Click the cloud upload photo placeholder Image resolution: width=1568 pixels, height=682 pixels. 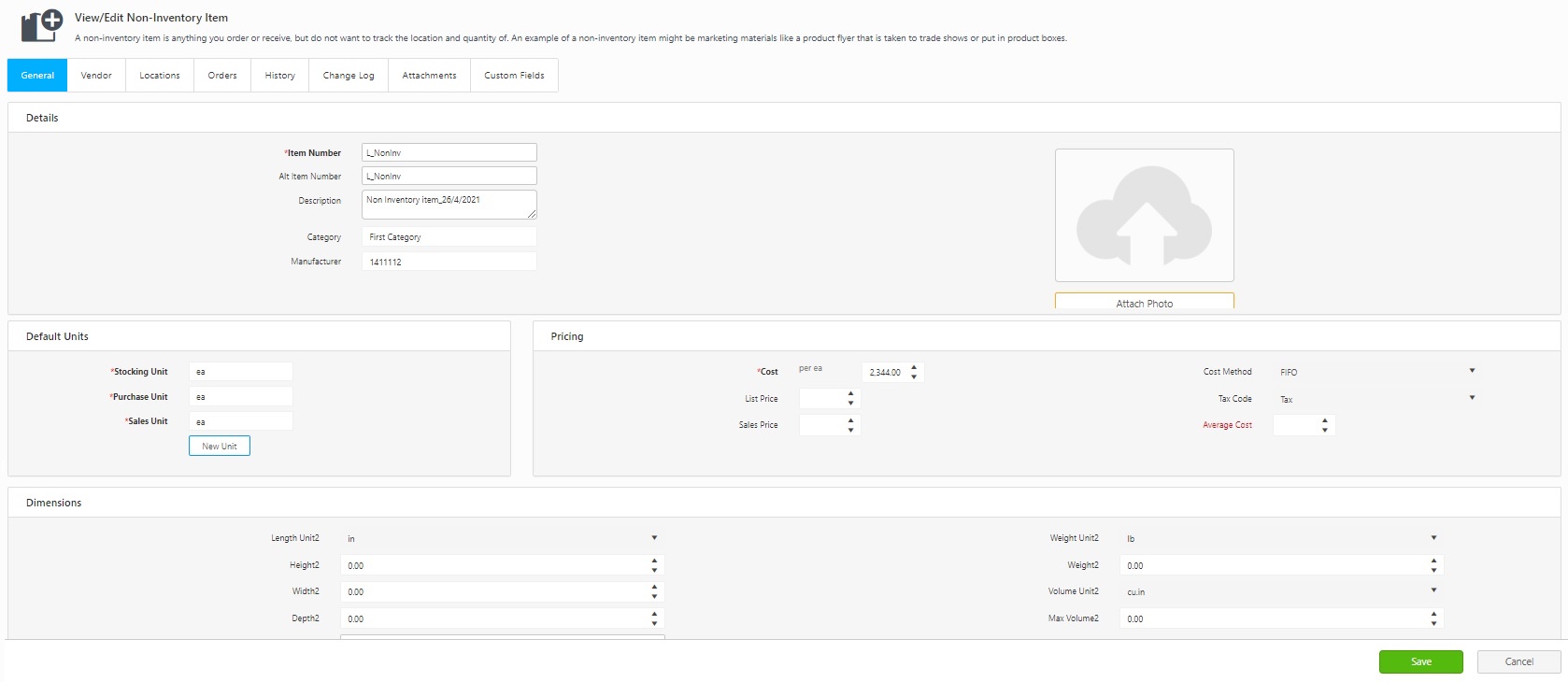(1144, 215)
